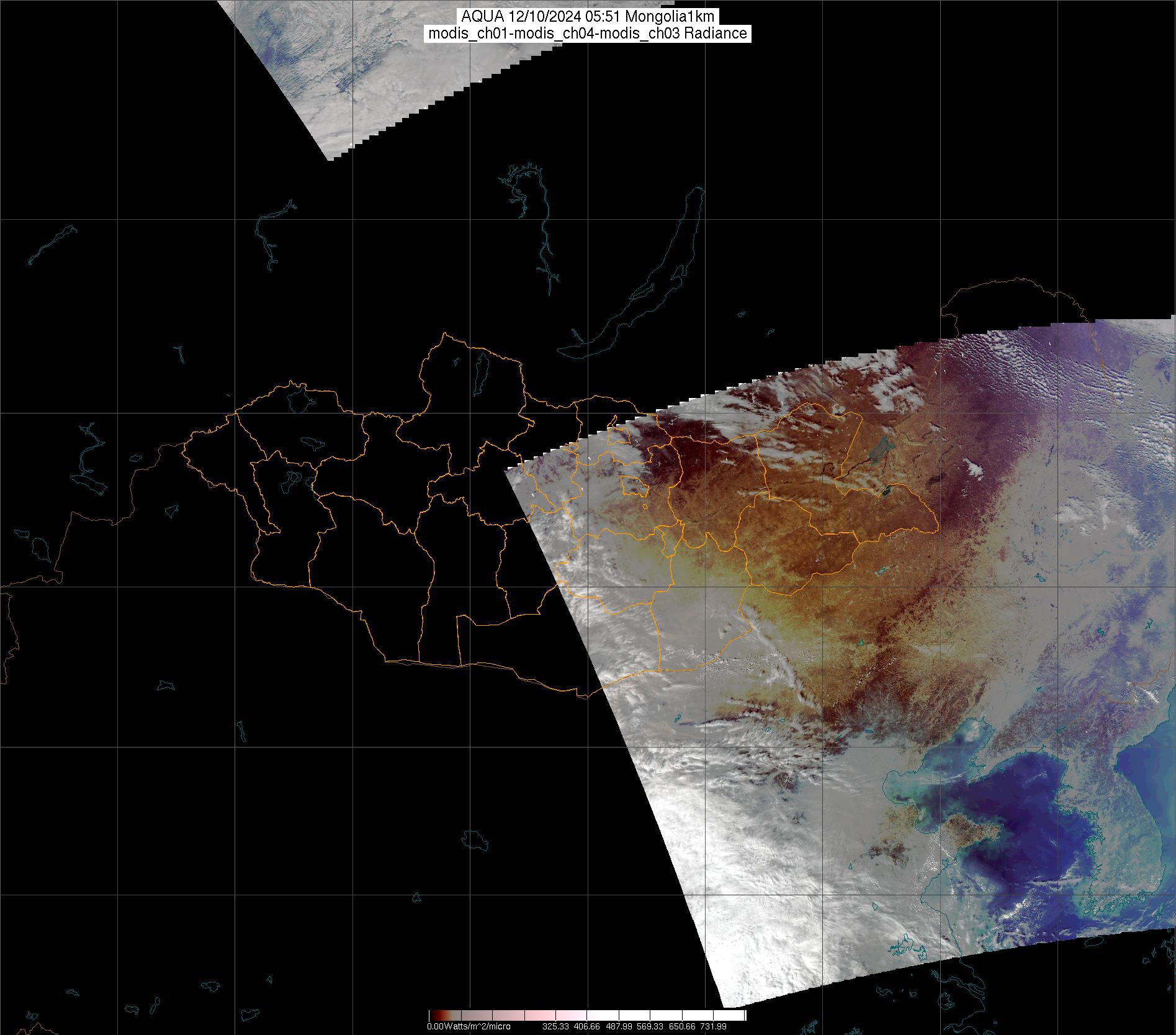Image resolution: width=1176 pixels, height=1035 pixels.
Task: Click the 325.33 colorbar value
Action: [x=557, y=1027]
